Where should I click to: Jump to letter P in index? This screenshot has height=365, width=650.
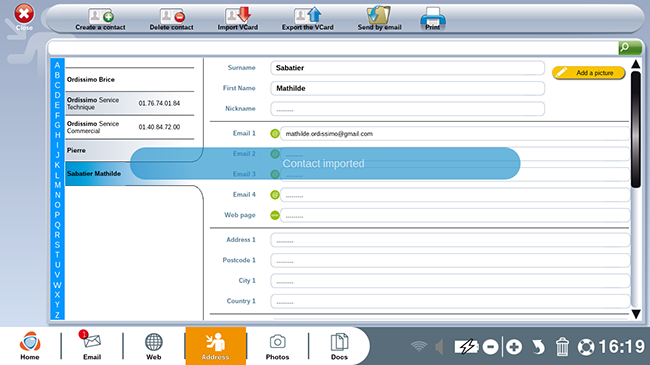click(x=57, y=215)
